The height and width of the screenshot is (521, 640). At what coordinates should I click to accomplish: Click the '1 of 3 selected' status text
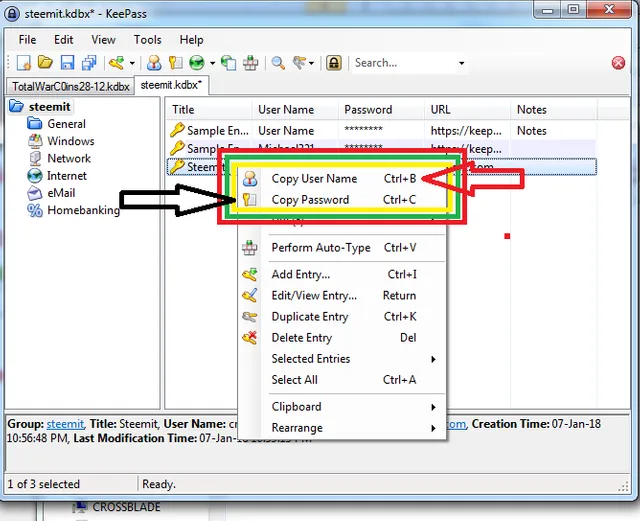coord(44,484)
